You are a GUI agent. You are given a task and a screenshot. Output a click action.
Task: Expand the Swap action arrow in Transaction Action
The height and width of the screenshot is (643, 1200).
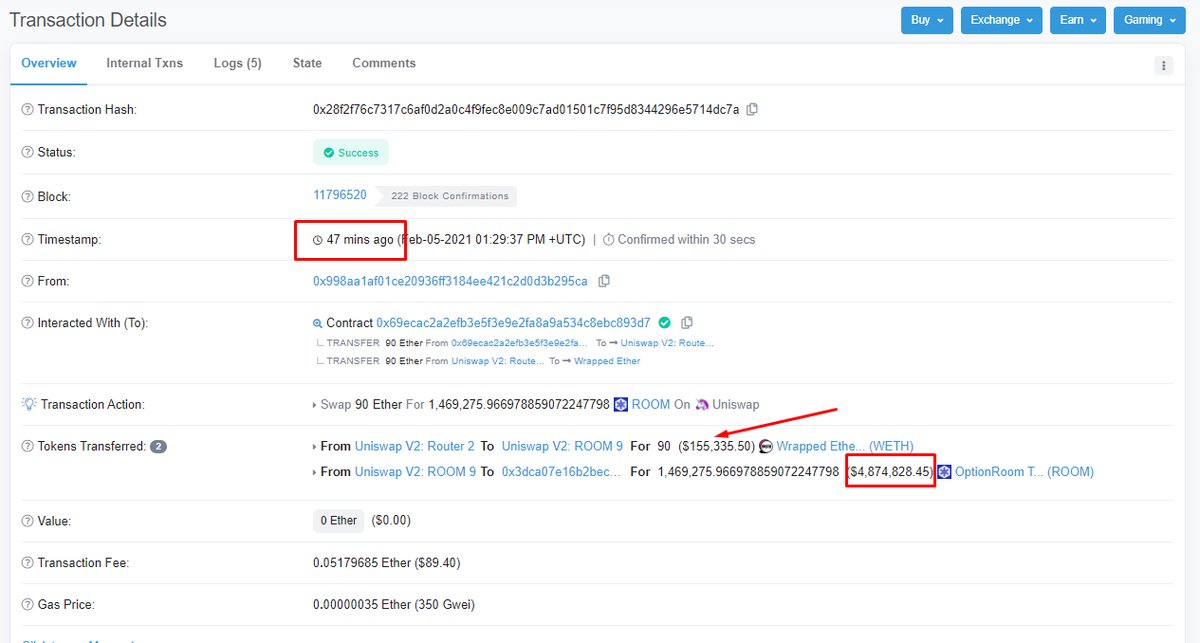[316, 405]
